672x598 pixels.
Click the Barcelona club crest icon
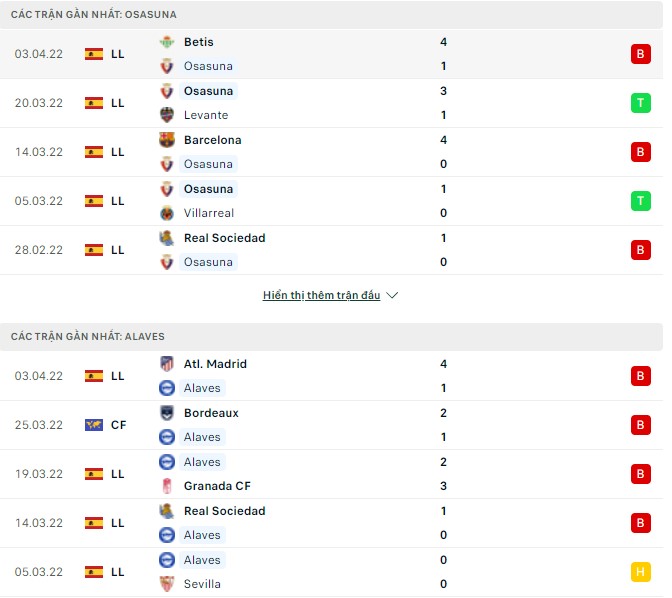tap(167, 140)
